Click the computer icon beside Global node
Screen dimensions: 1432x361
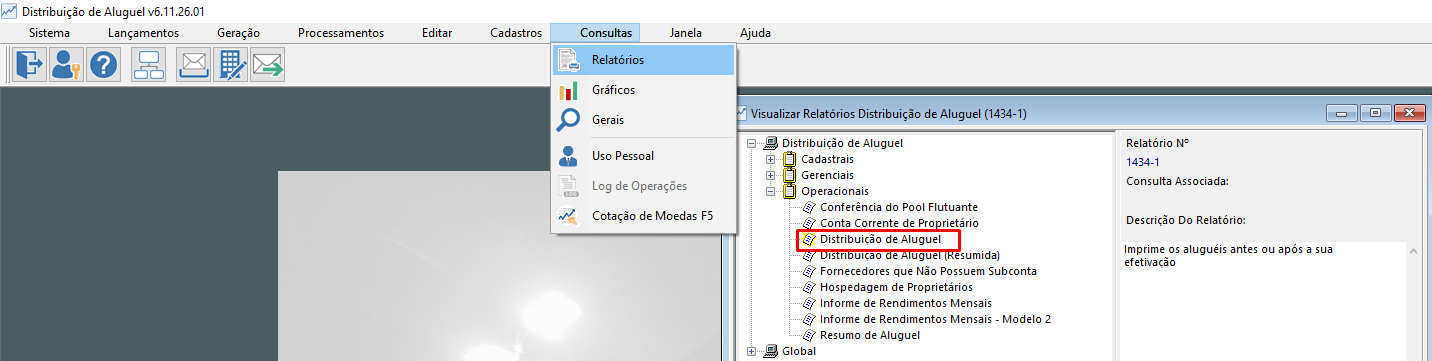(771, 351)
